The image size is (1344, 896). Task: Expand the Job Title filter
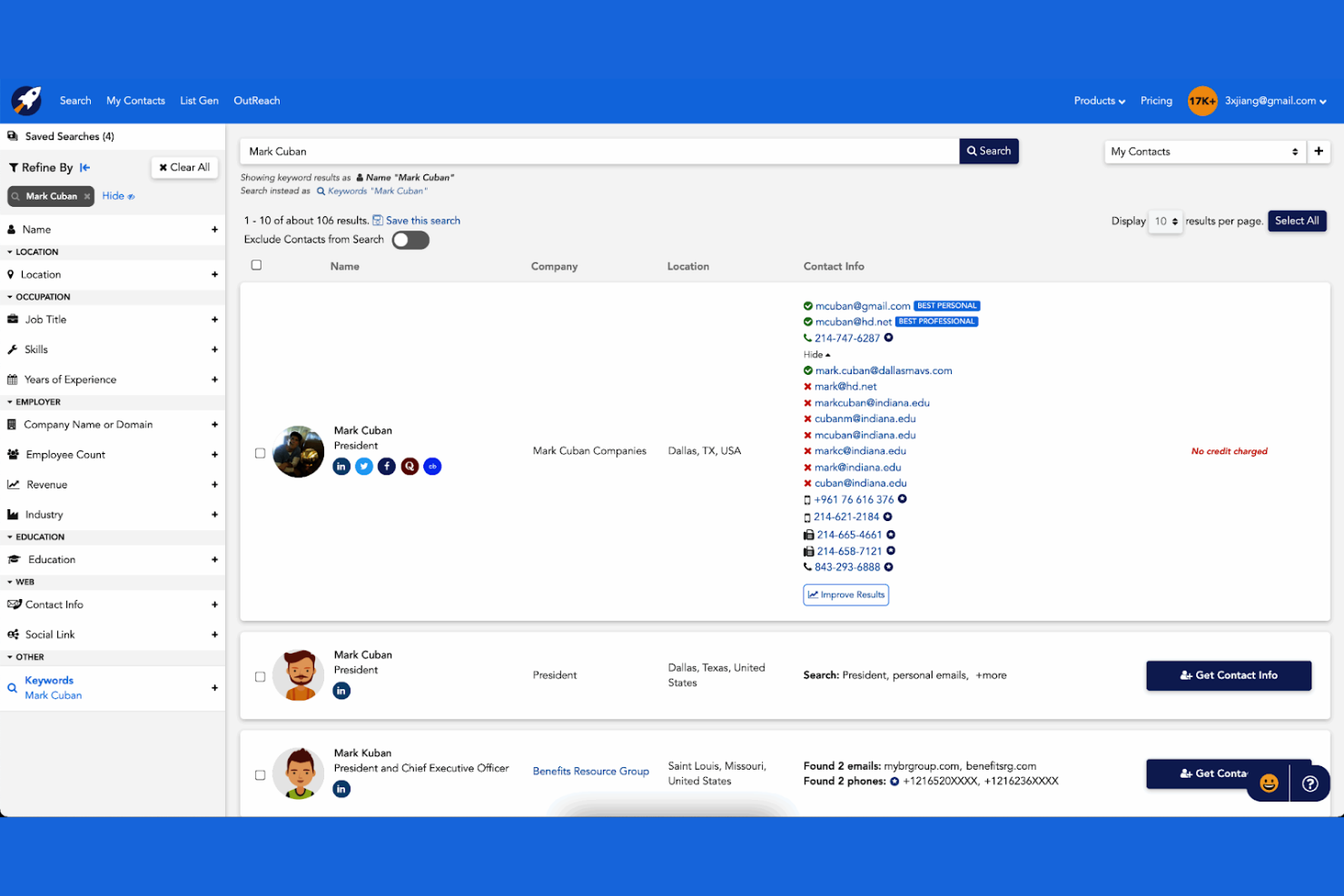point(214,320)
